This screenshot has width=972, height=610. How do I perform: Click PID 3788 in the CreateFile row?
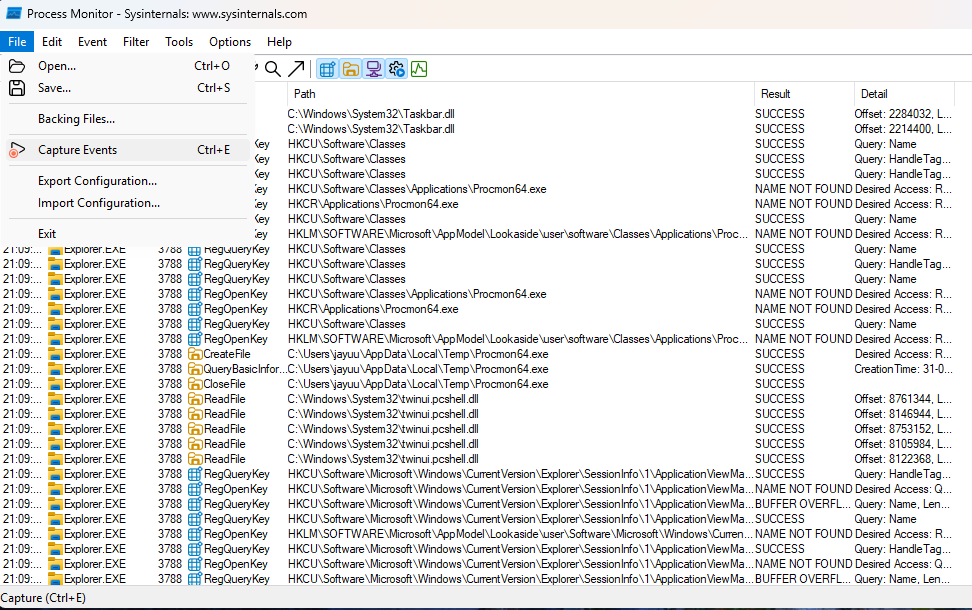pos(170,354)
